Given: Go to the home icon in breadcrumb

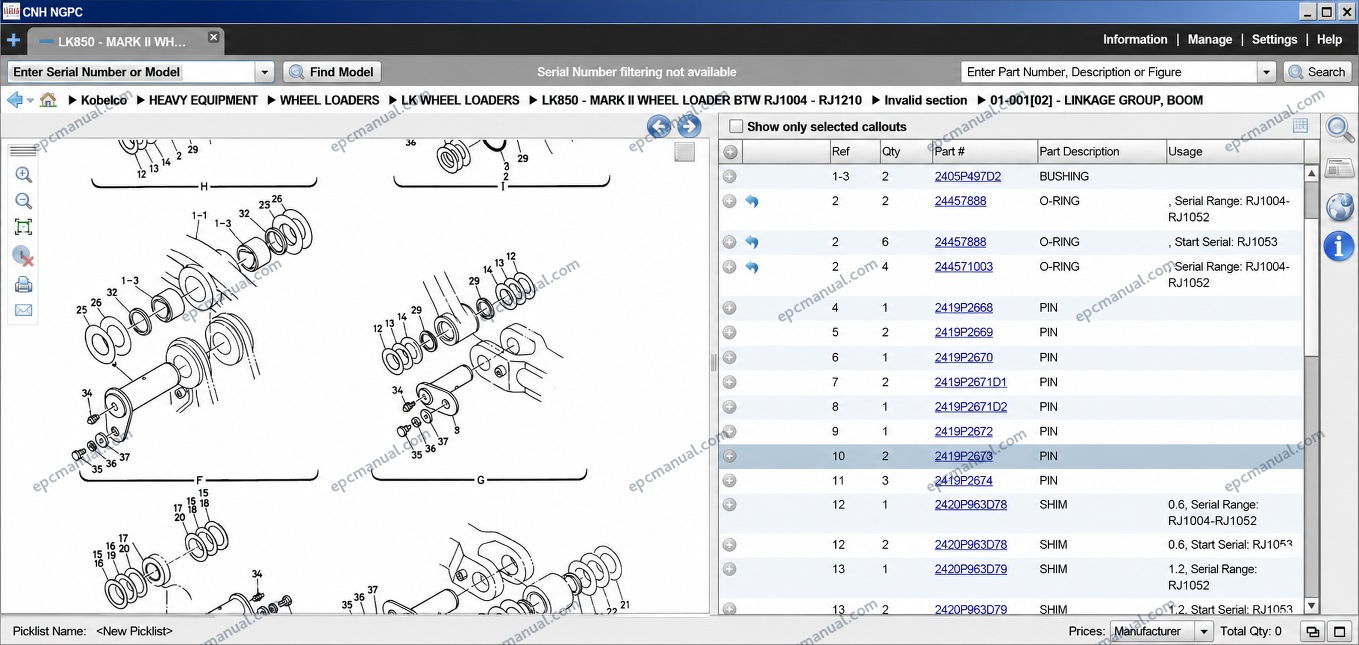Looking at the screenshot, I should pyautogui.click(x=48, y=100).
